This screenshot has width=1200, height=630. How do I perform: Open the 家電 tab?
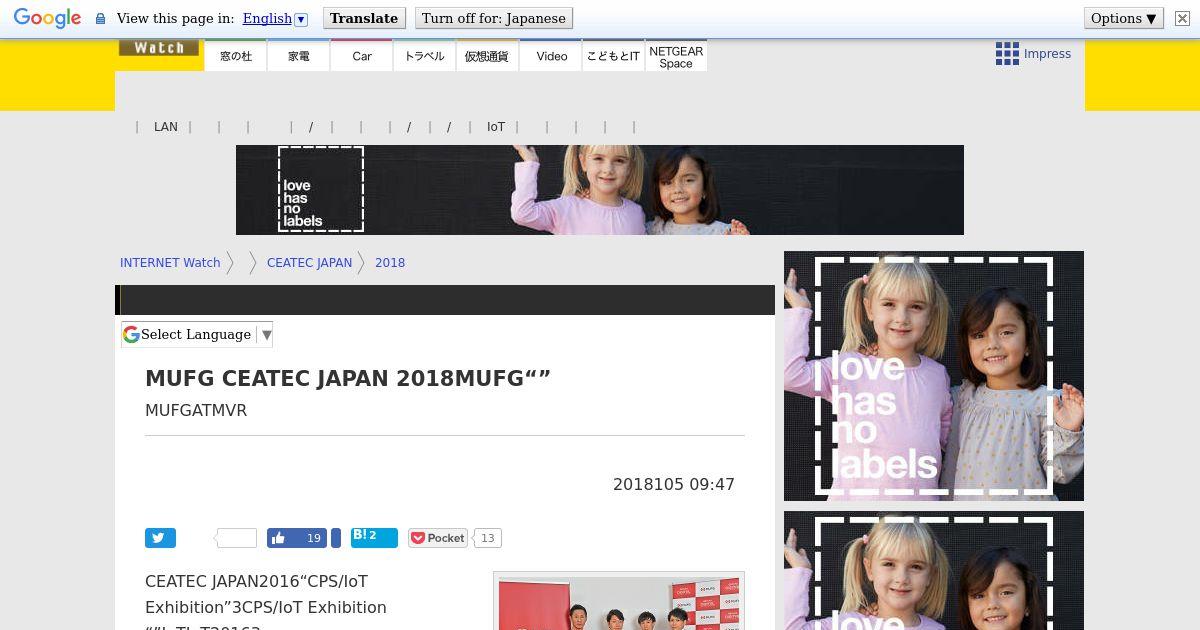(299, 56)
